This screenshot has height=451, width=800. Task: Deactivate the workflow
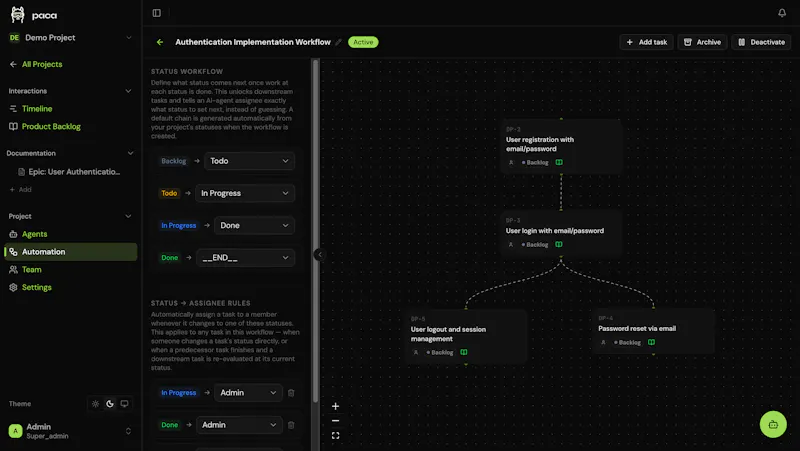coord(761,42)
